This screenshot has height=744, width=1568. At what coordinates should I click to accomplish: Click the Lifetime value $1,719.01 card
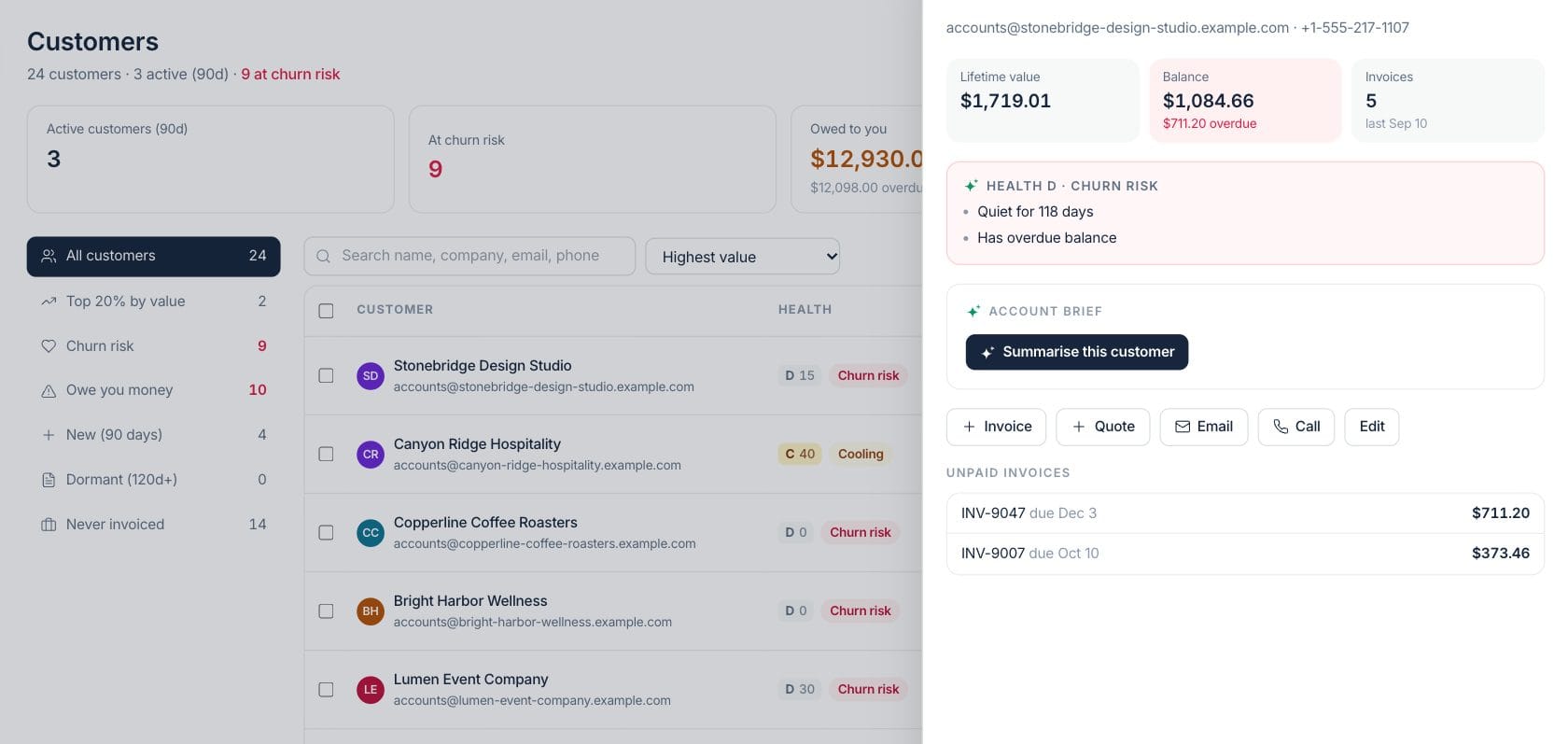[x=1043, y=101]
